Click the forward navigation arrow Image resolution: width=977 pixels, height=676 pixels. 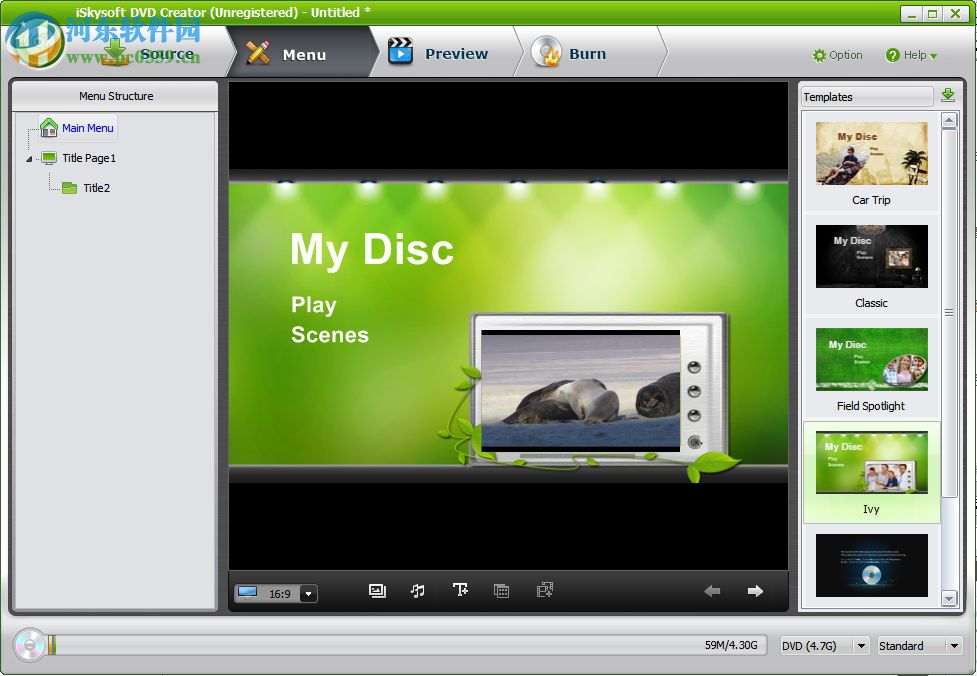tap(755, 590)
